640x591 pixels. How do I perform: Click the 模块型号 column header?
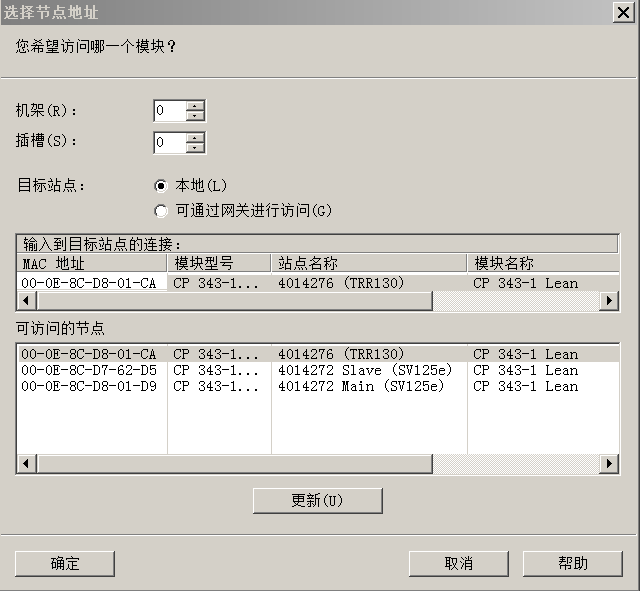coord(219,263)
